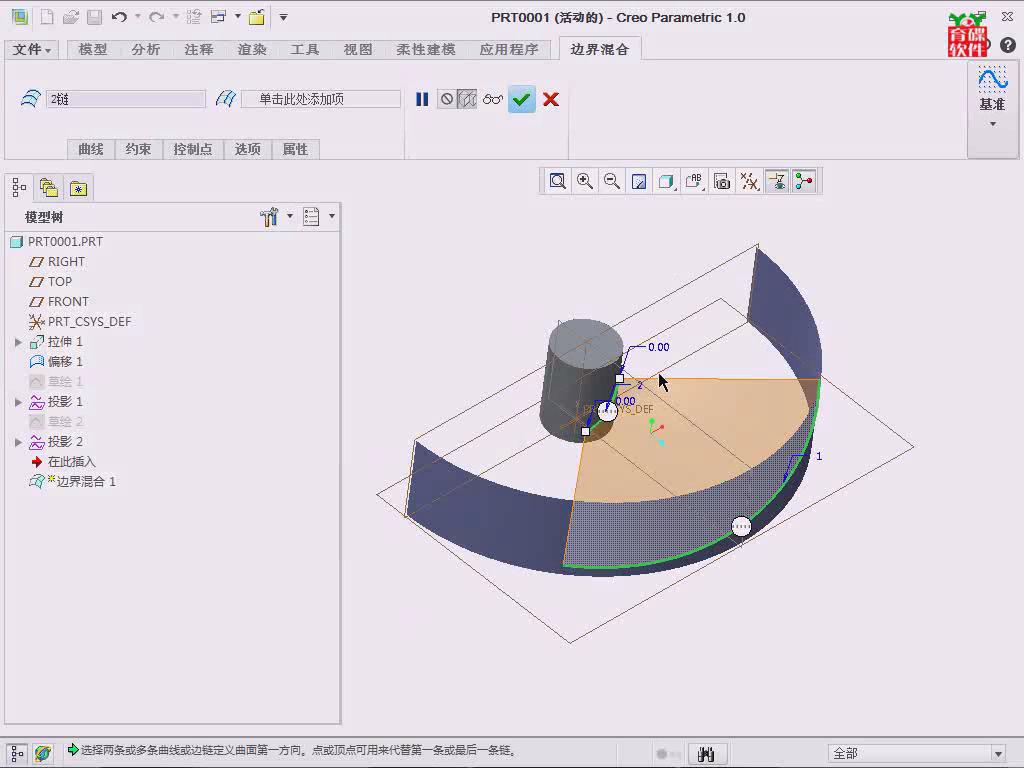
Task: Toggle model tree display in status bar
Action: (x=17, y=753)
